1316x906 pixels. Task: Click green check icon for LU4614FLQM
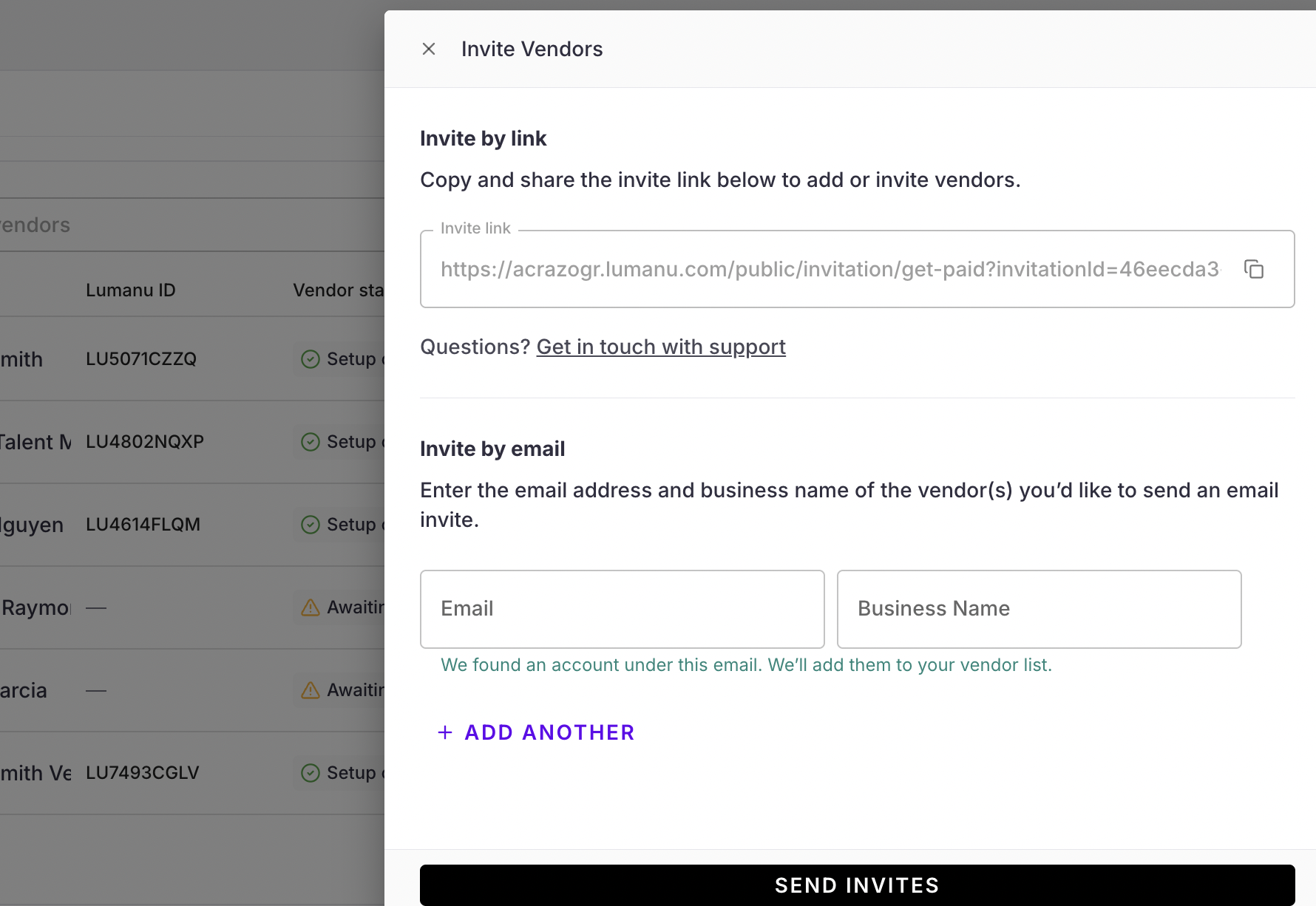[311, 525]
